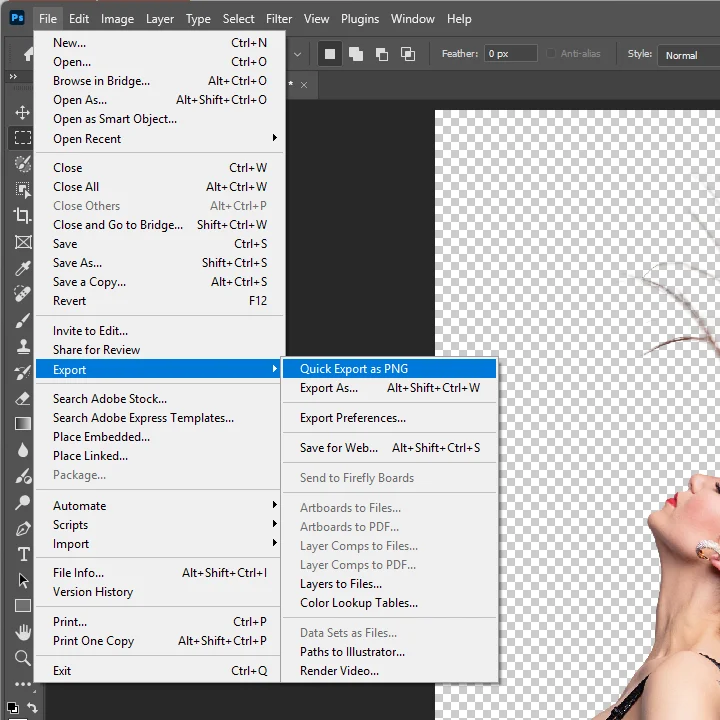The width and height of the screenshot is (720, 720).
Task: Select the Eraser tool
Action: pos(22,398)
